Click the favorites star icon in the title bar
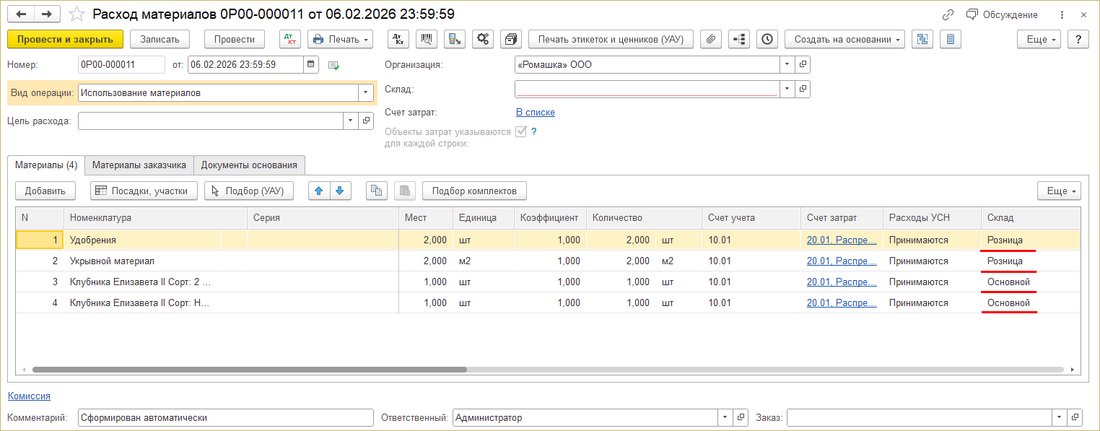The width and height of the screenshot is (1100, 431). tap(76, 14)
